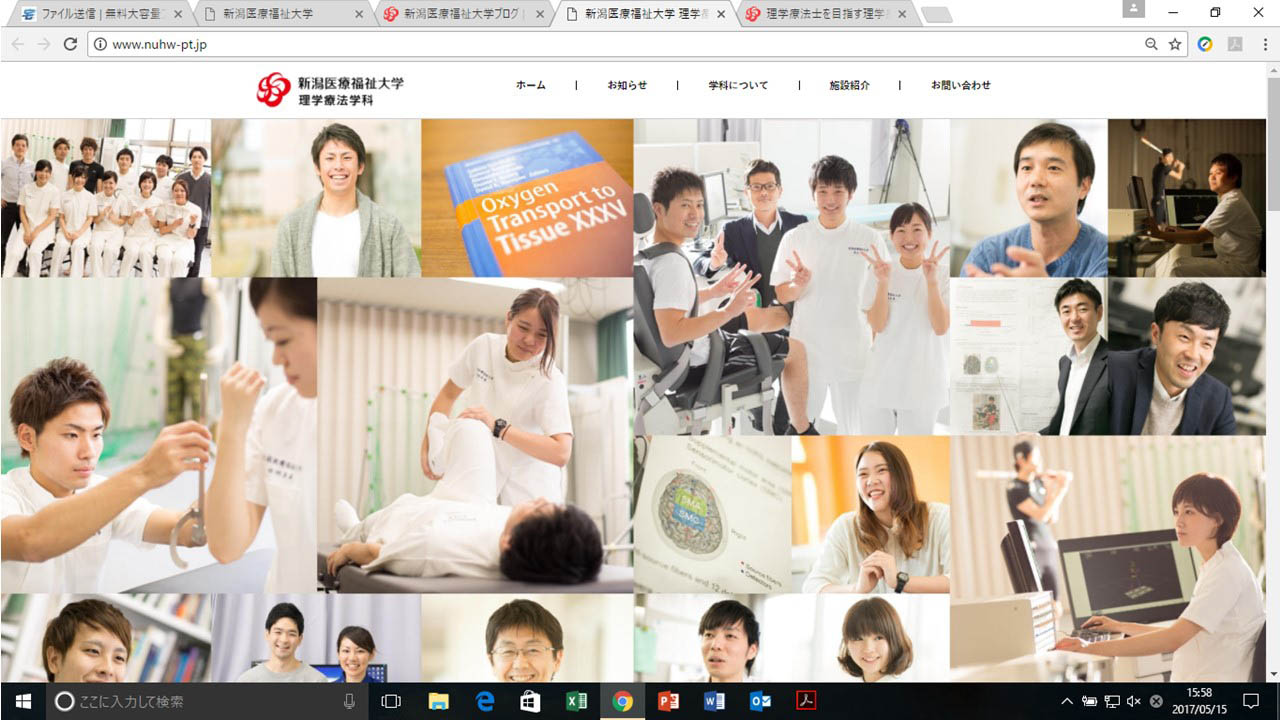Select お知らせ from the site menu
The image size is (1280, 720).
point(627,85)
